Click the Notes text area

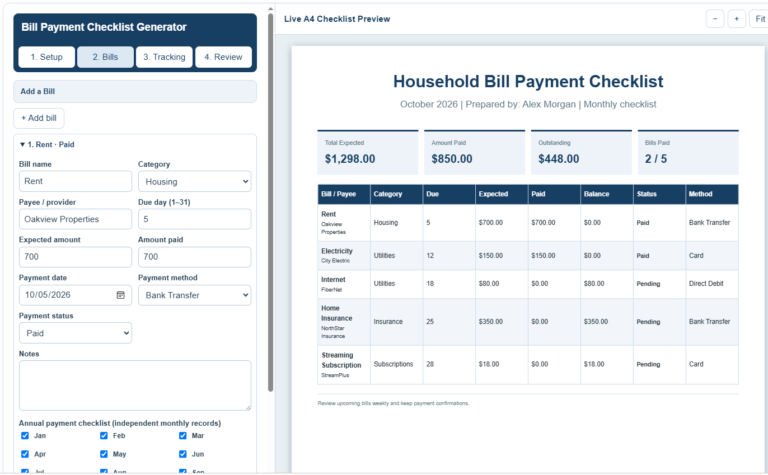click(x=135, y=385)
